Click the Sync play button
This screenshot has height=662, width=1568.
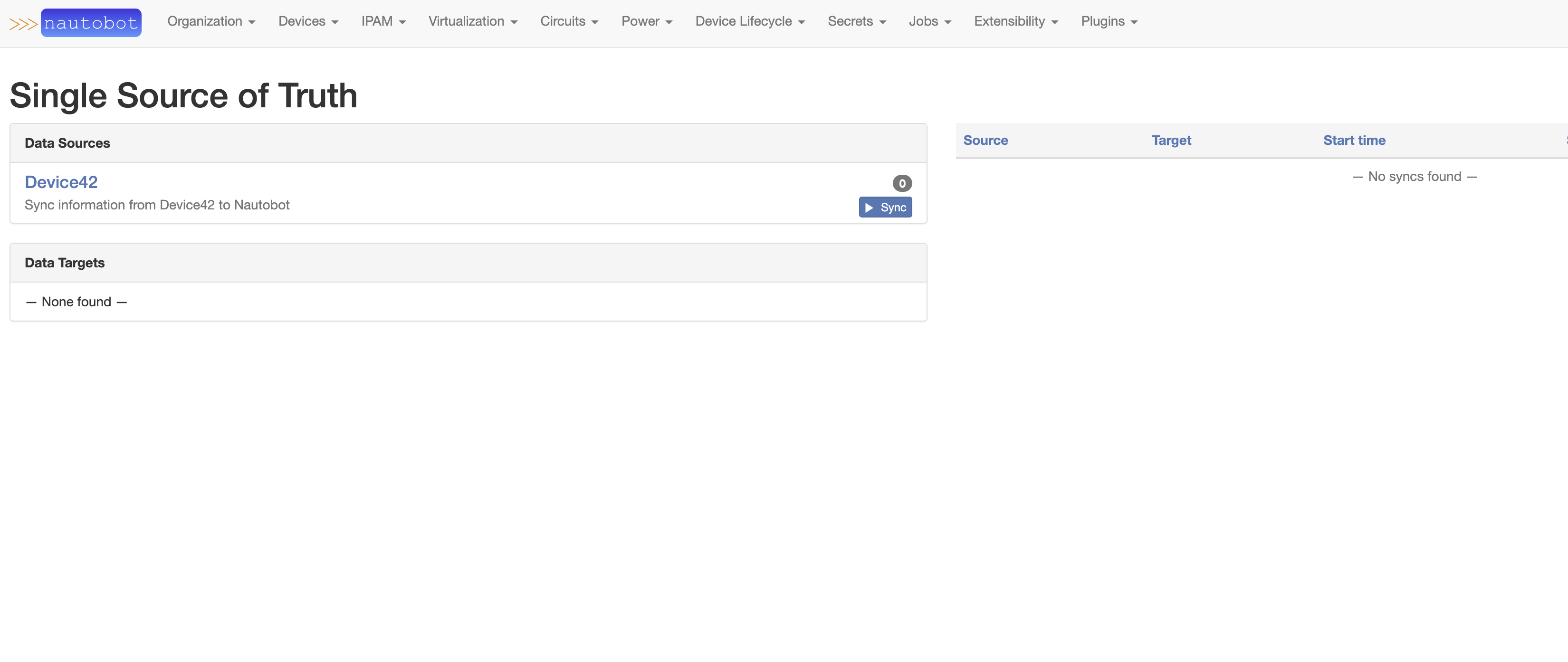pos(885,208)
